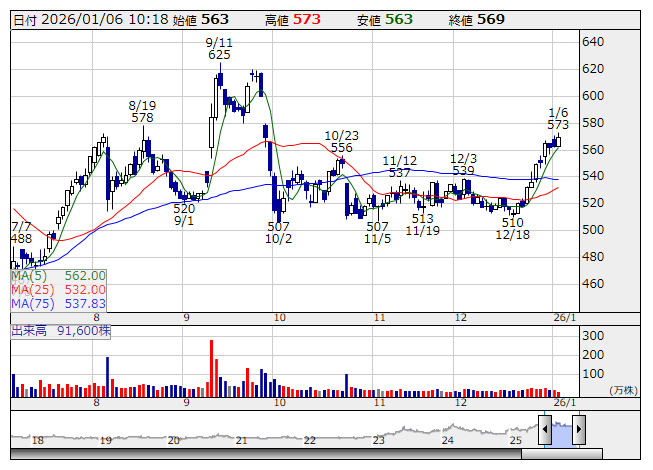
Task: Click the 7/7 488 low label
Action: pyautogui.click(x=21, y=233)
